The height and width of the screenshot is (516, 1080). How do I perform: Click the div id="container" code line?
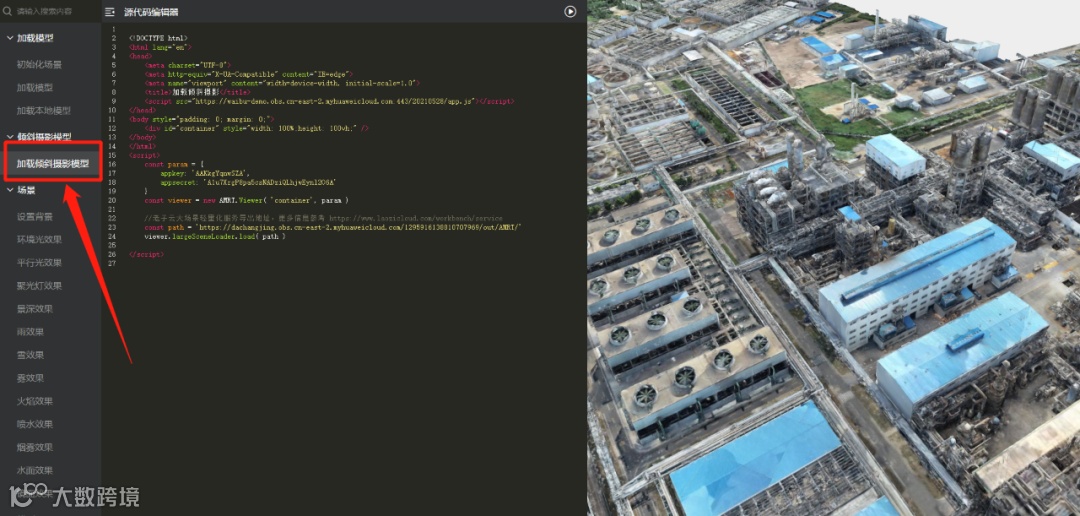click(x=256, y=128)
